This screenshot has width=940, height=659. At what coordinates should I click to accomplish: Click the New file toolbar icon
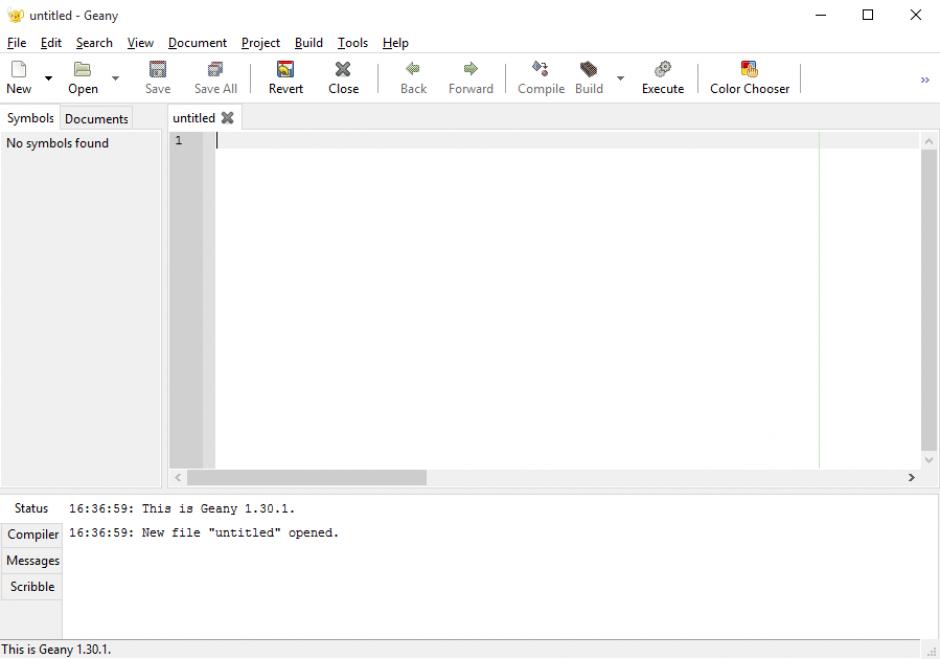19,70
